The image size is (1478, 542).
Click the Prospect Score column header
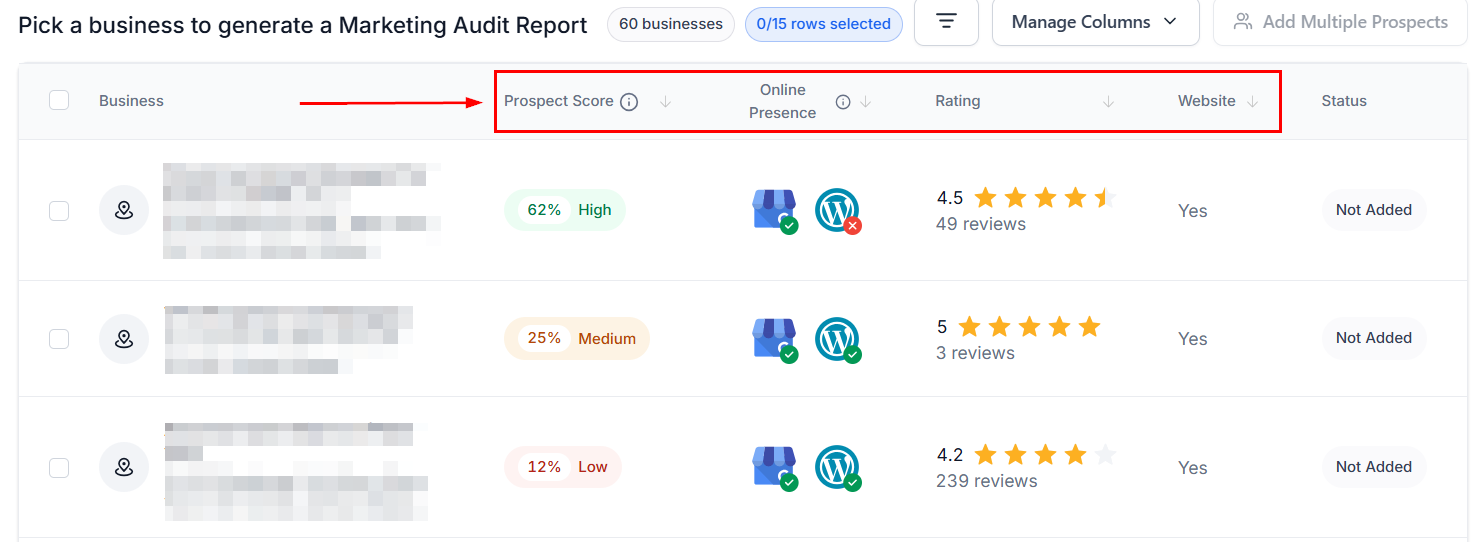tap(559, 101)
